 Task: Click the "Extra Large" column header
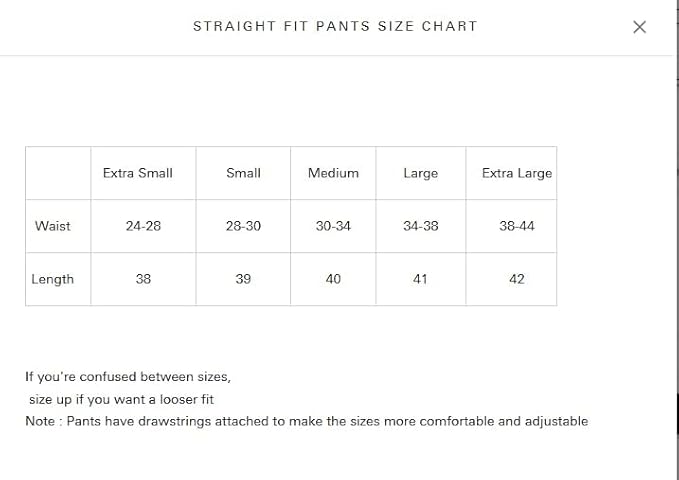click(516, 173)
